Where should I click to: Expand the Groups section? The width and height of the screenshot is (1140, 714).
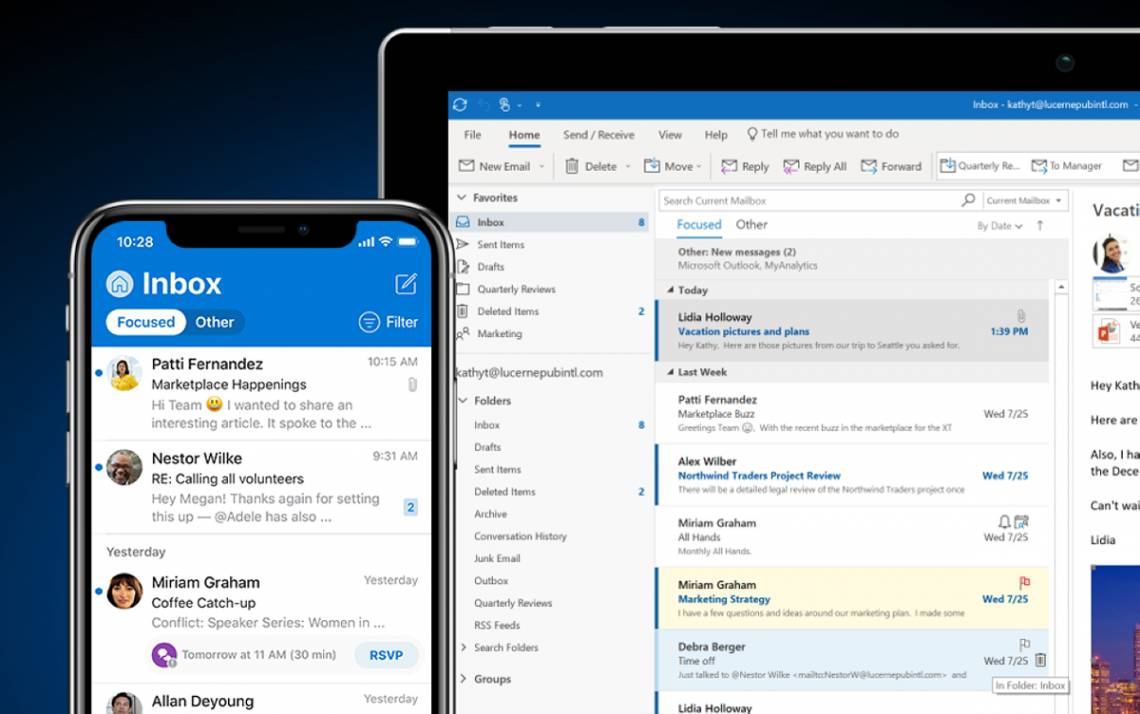coord(464,678)
